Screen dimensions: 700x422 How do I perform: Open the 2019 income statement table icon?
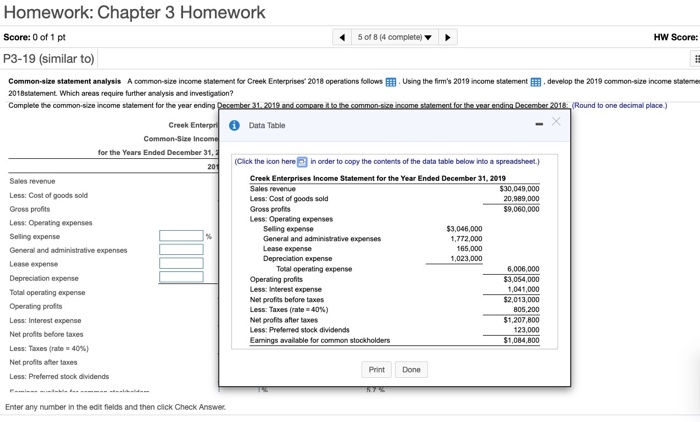pyautogui.click(x=536, y=82)
